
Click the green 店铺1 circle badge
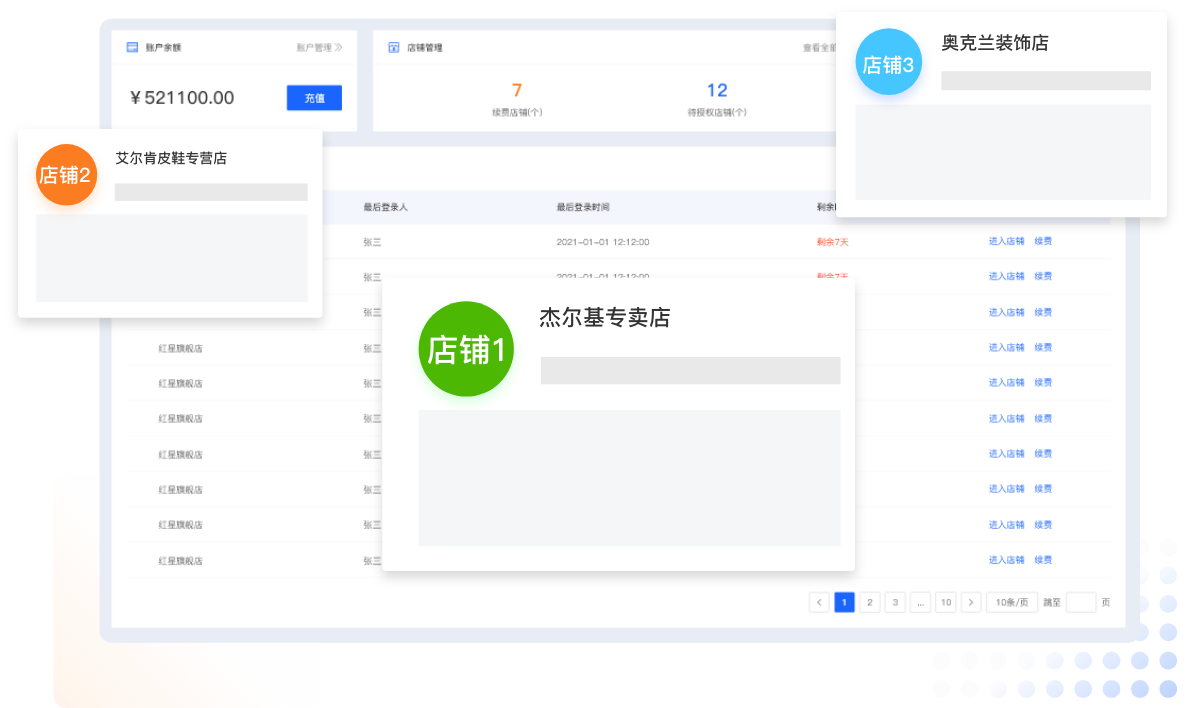click(x=466, y=349)
